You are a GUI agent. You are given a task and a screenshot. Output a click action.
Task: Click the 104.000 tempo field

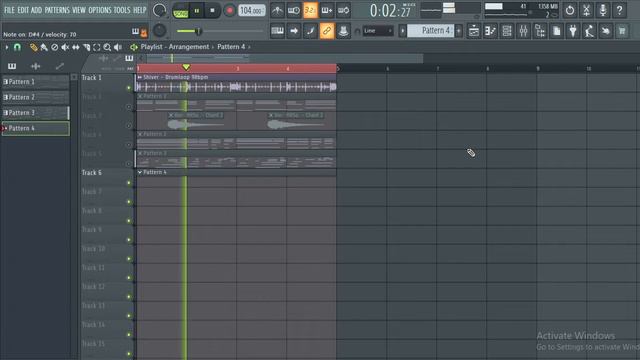click(x=251, y=11)
